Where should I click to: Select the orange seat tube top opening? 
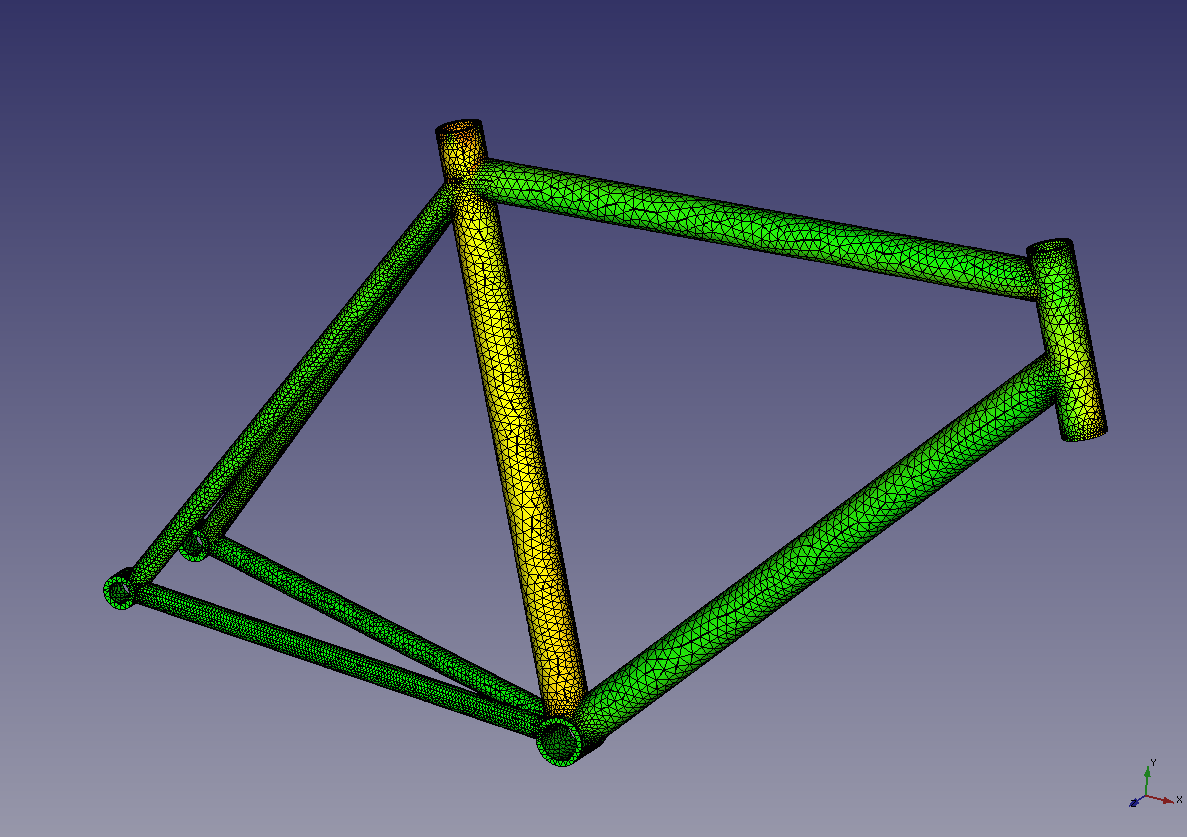point(460,127)
